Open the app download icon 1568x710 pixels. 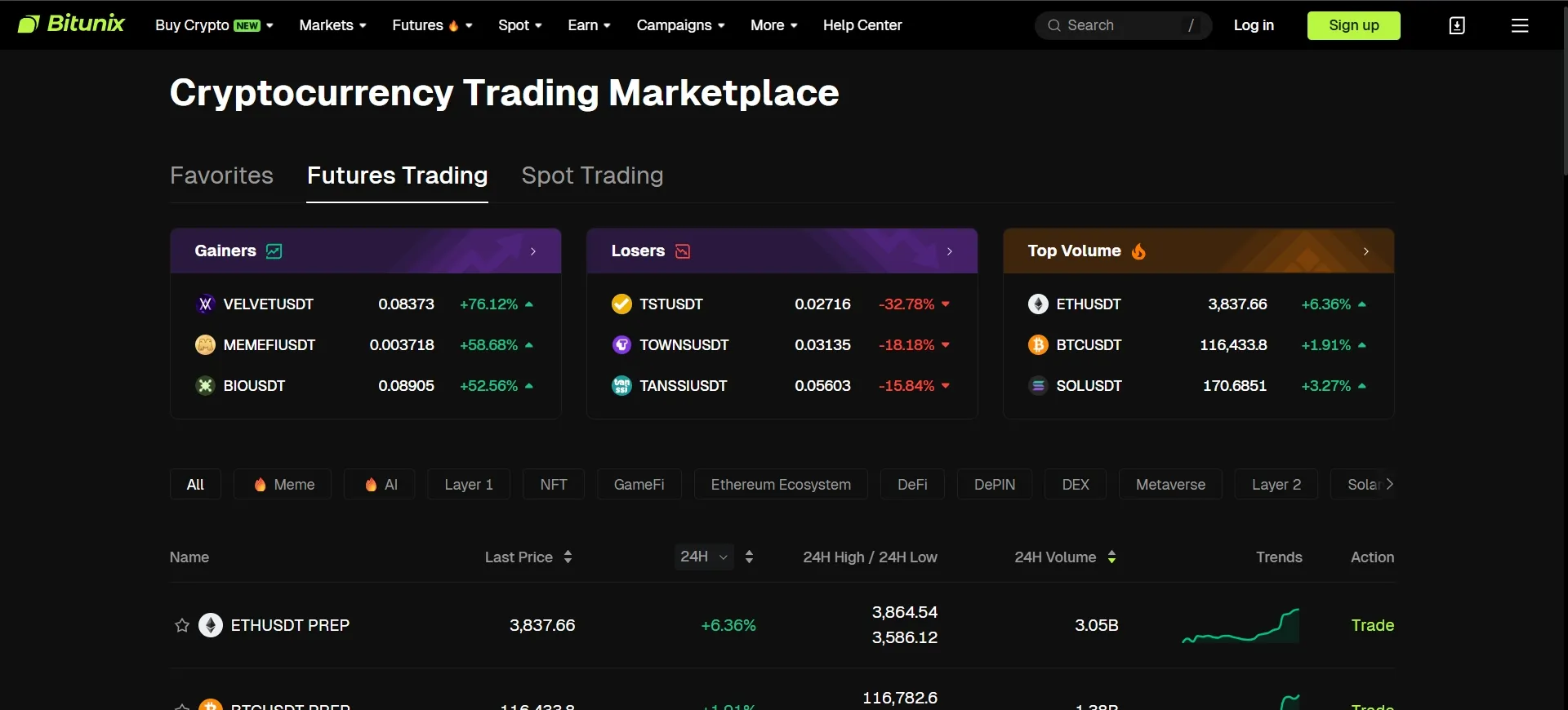(x=1457, y=26)
